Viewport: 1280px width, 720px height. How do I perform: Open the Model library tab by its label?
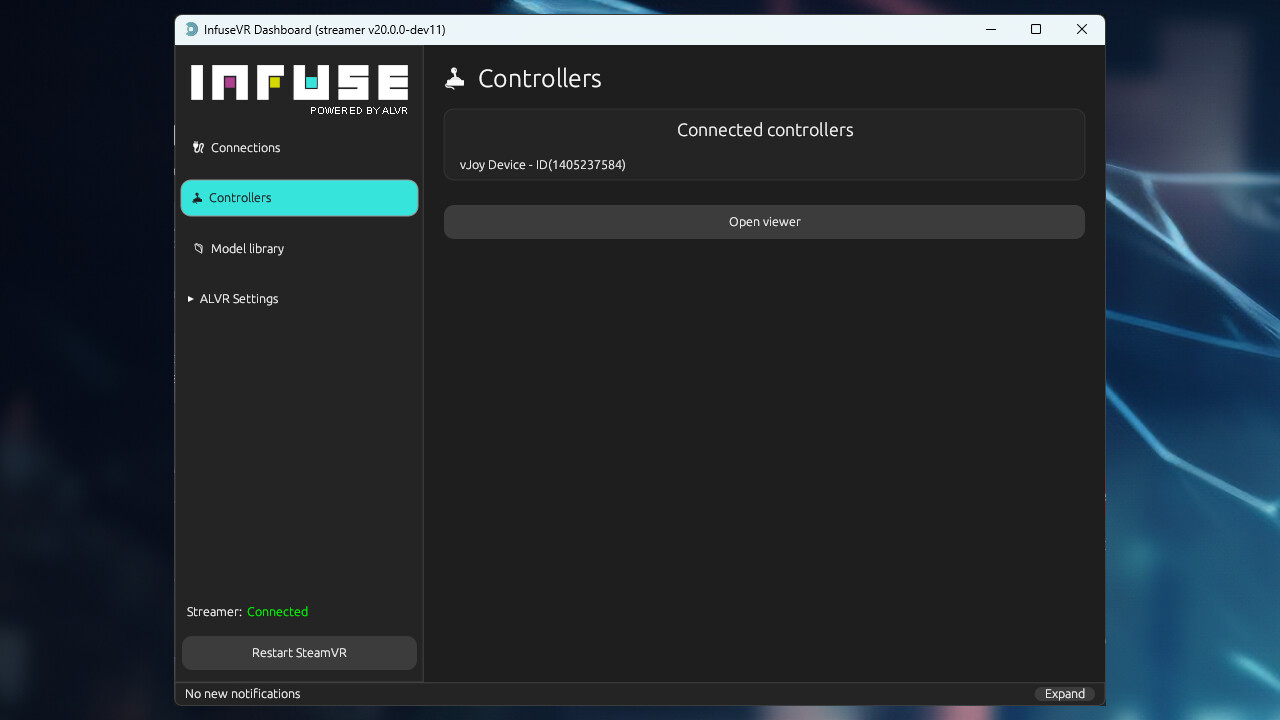247,249
